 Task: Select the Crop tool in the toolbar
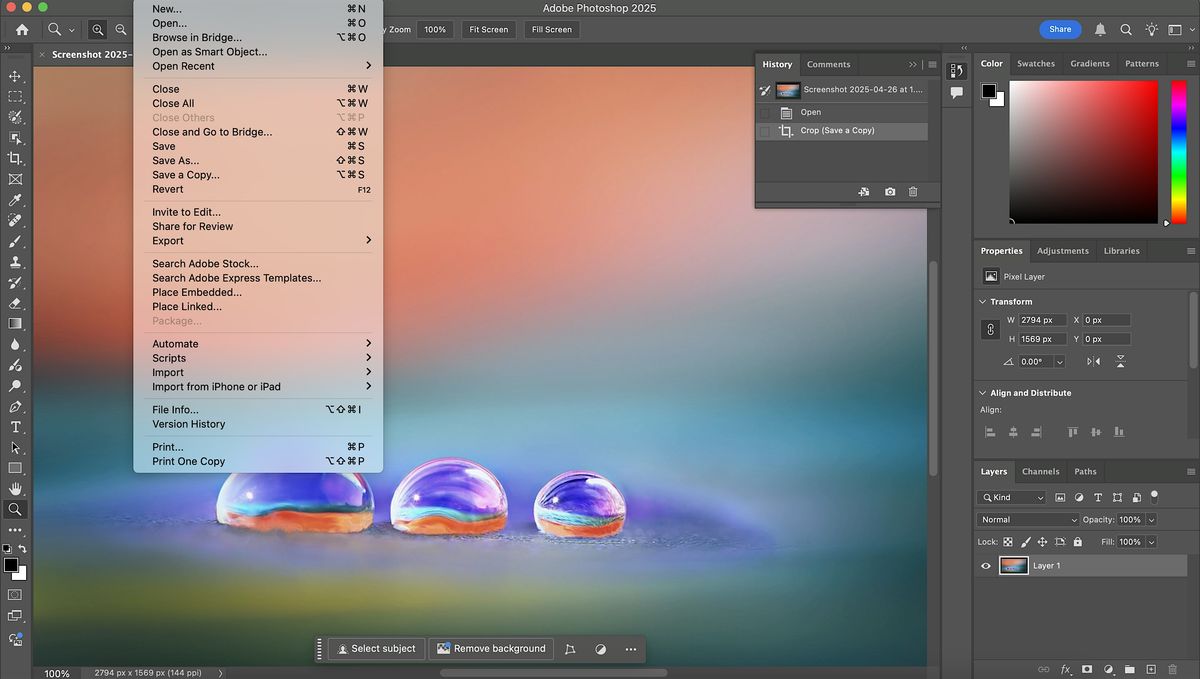tap(15, 158)
